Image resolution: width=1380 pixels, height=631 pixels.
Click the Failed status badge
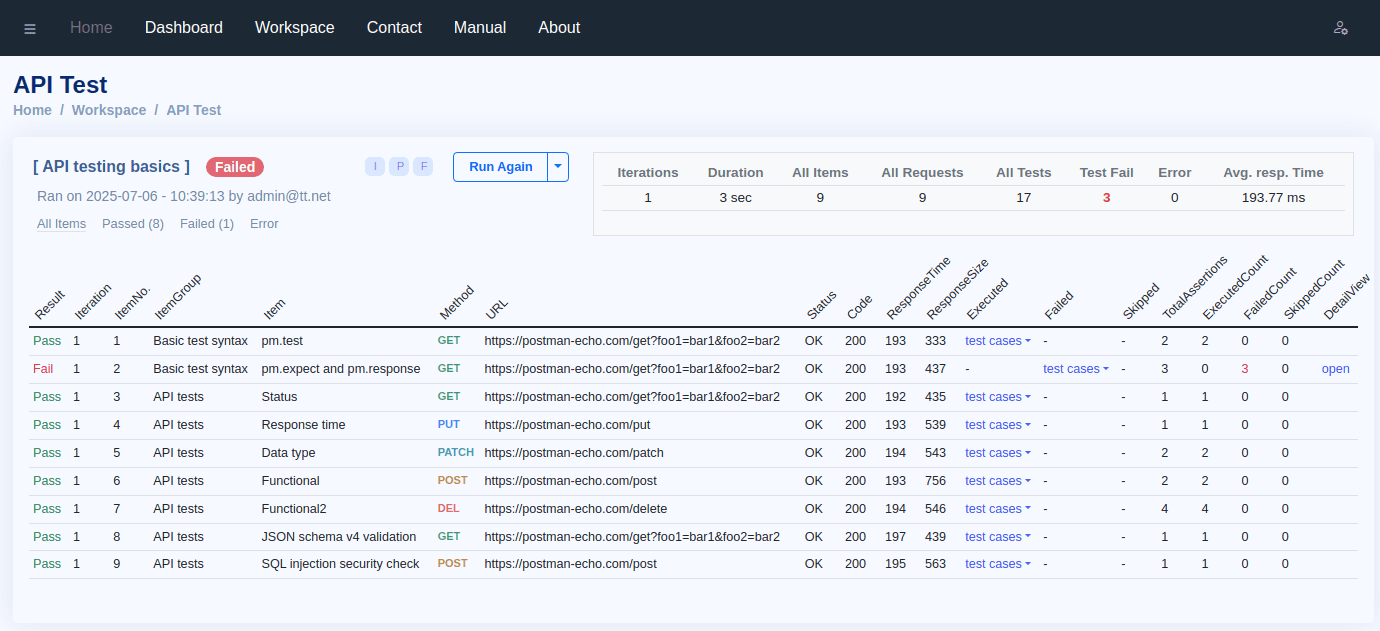pyautogui.click(x=235, y=167)
